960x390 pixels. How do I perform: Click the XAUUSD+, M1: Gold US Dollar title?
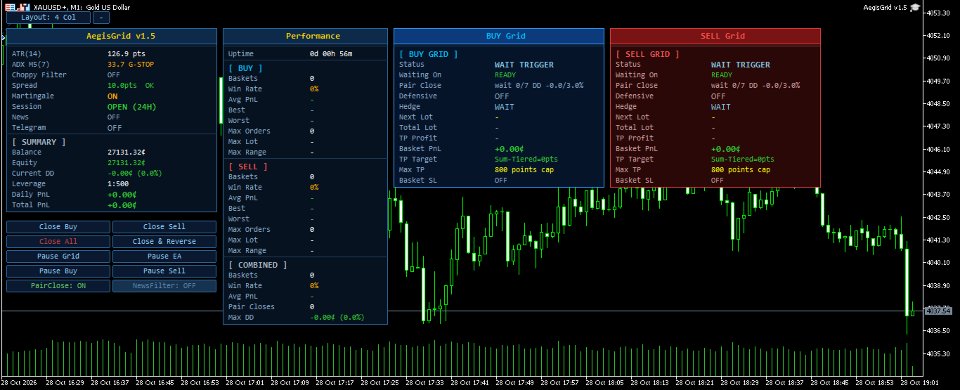tap(81, 7)
